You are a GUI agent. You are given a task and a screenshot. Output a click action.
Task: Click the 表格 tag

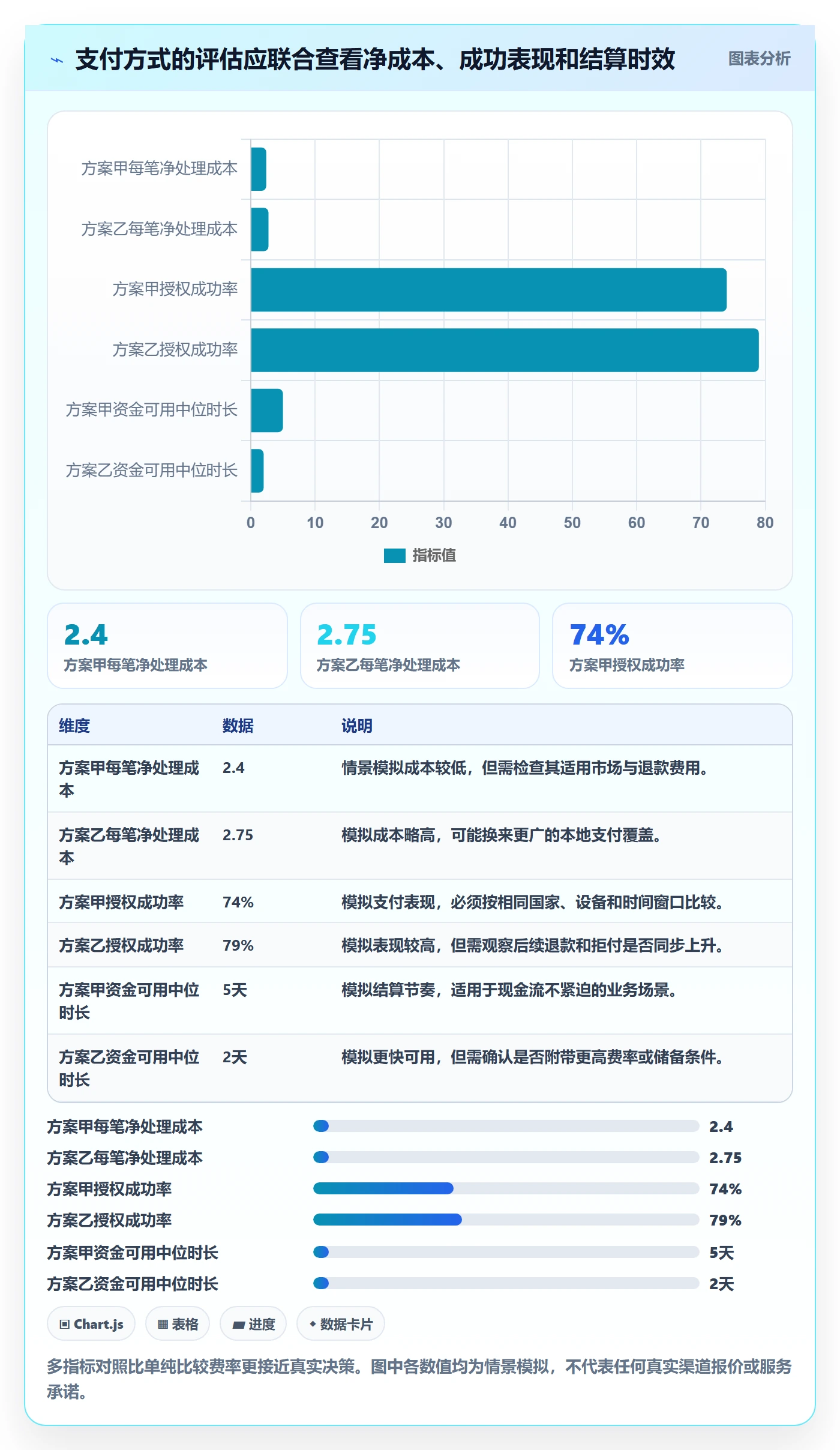click(x=178, y=1323)
